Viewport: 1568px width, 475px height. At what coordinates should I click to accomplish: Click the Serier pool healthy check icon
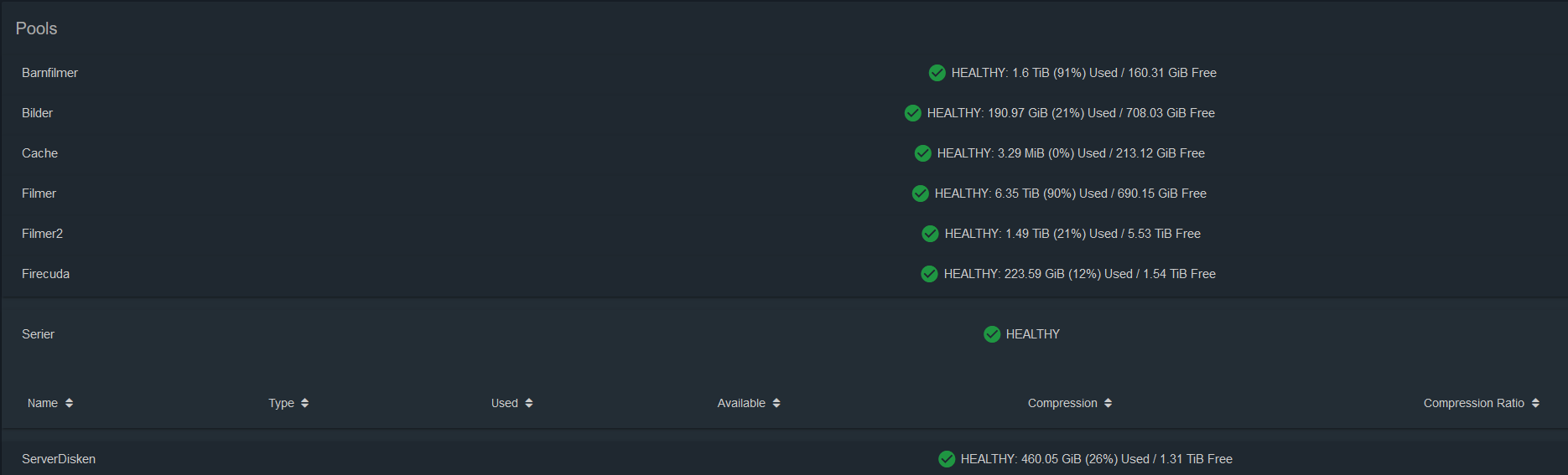click(992, 334)
